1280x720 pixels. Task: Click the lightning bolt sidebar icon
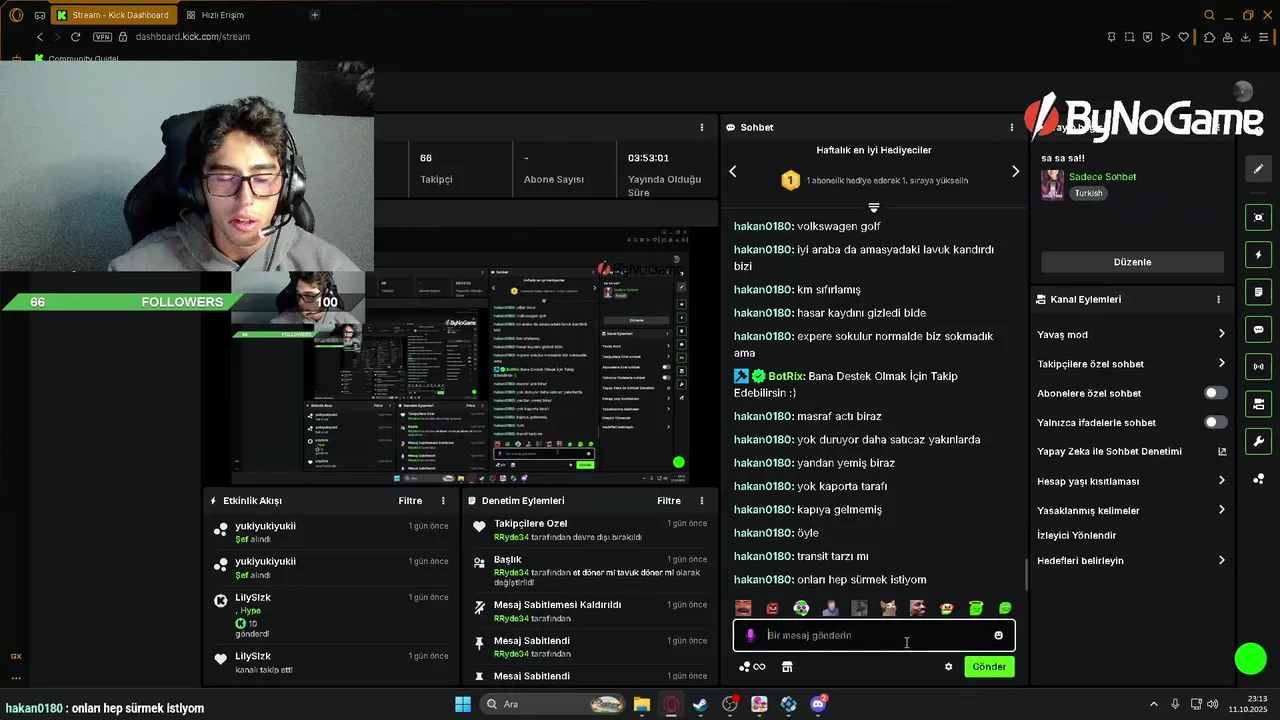click(x=1258, y=255)
